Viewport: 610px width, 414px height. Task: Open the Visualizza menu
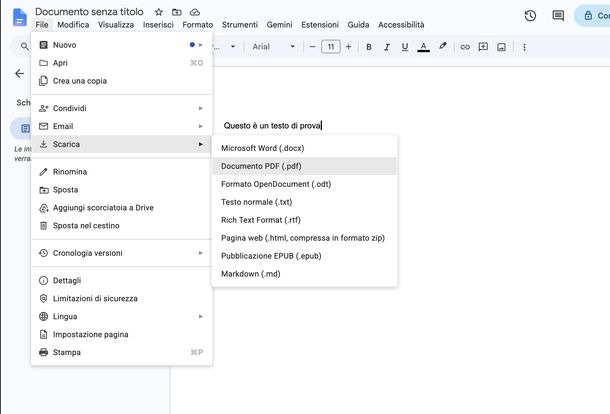click(x=116, y=25)
